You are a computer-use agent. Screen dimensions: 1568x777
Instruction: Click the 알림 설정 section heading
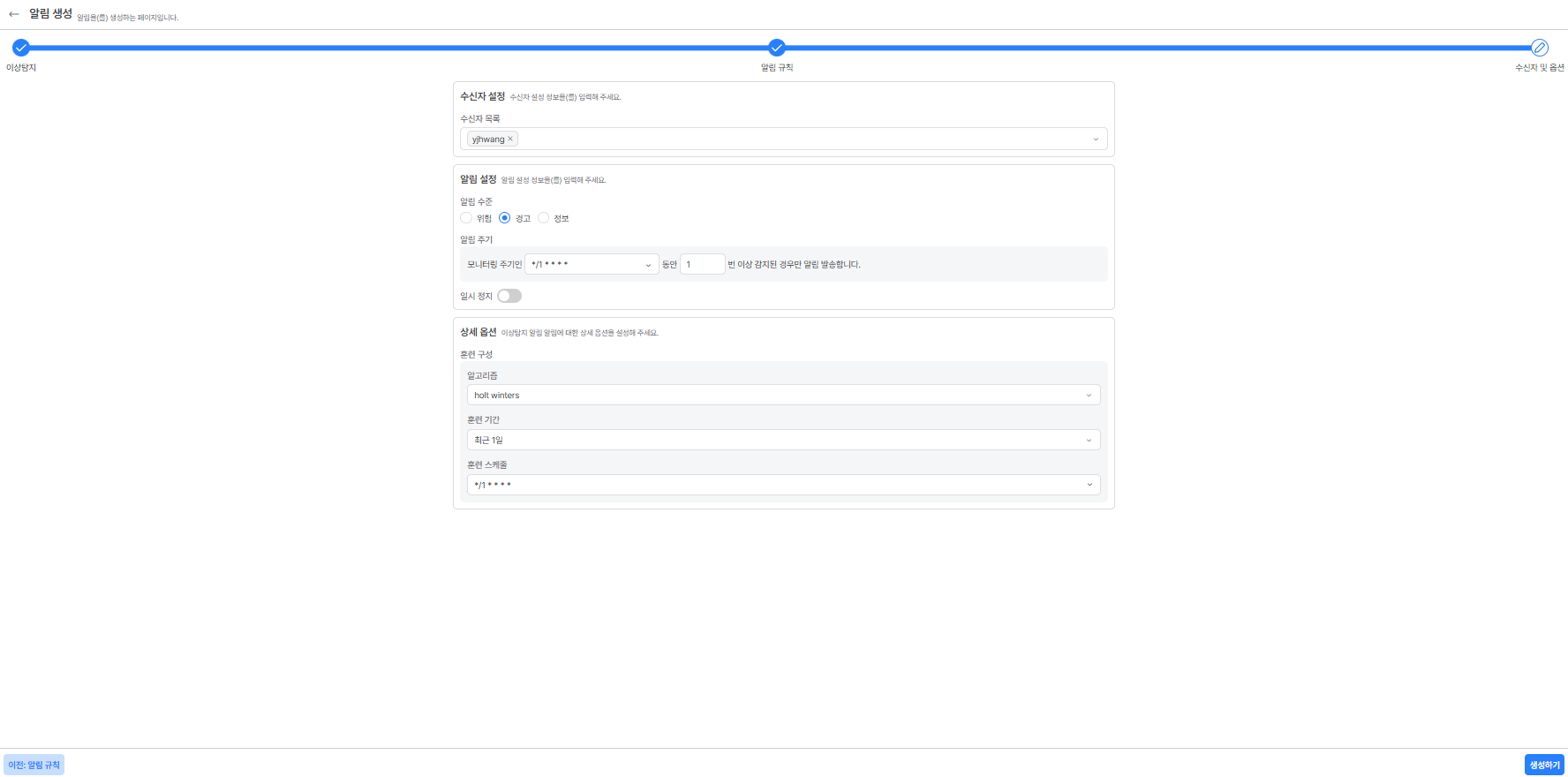click(479, 179)
